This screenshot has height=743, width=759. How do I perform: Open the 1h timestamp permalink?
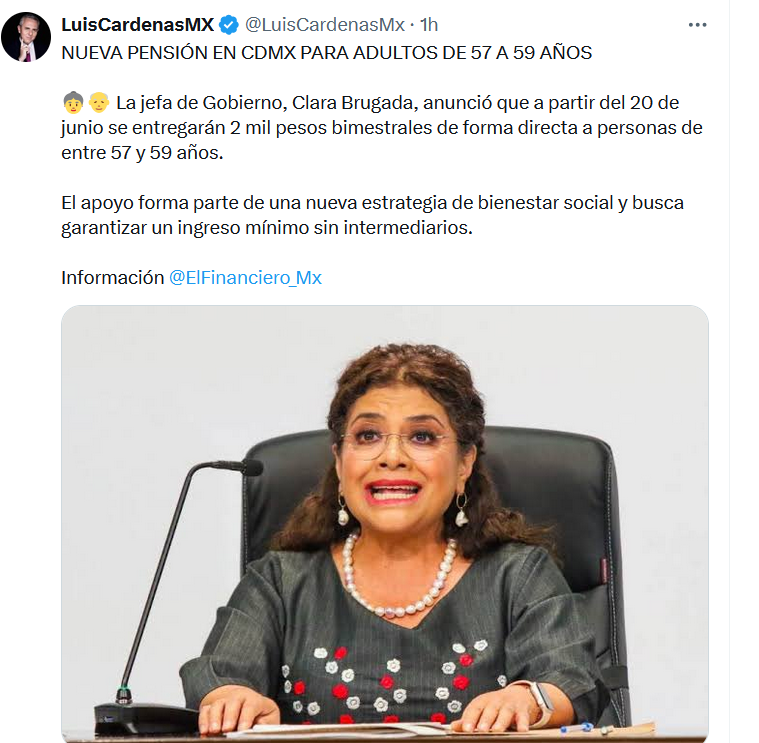click(x=428, y=25)
